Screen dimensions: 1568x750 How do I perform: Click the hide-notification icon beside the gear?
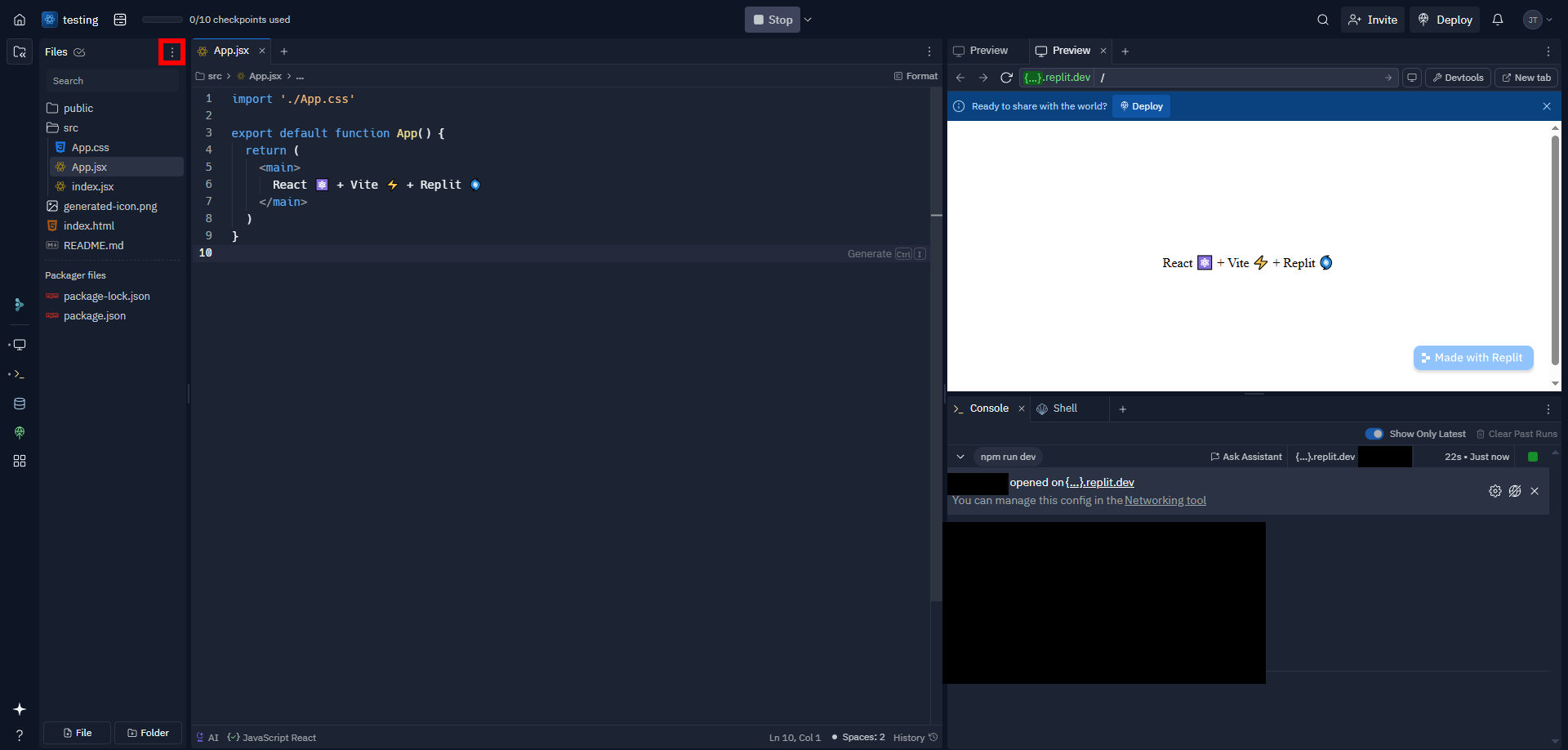[x=1515, y=491]
